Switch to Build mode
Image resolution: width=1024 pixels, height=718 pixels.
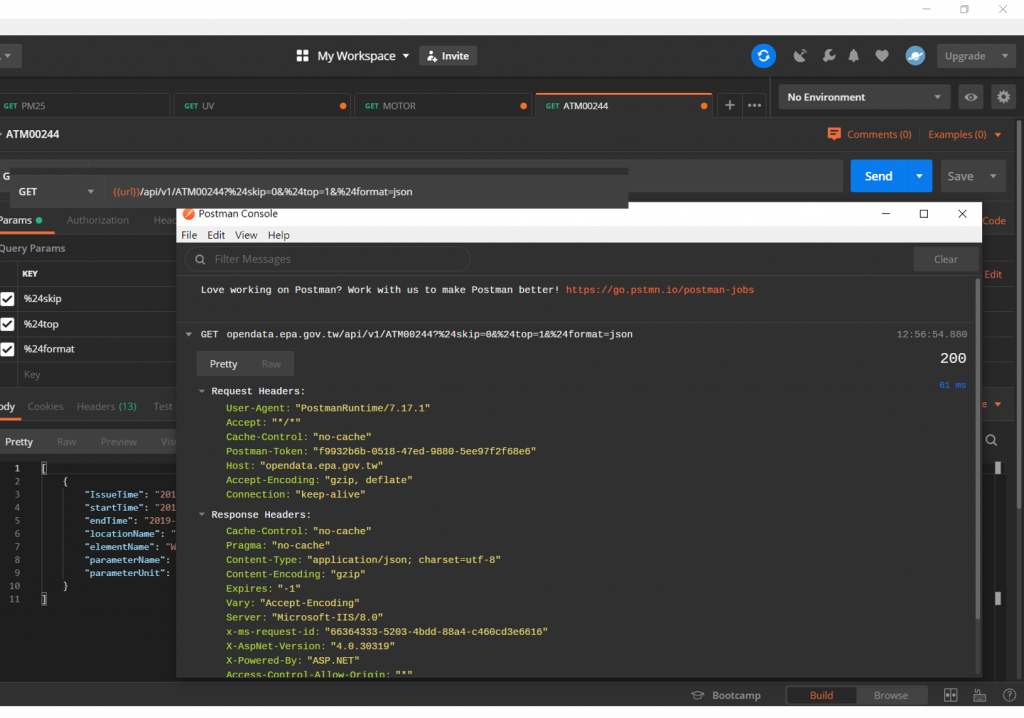[x=821, y=695]
